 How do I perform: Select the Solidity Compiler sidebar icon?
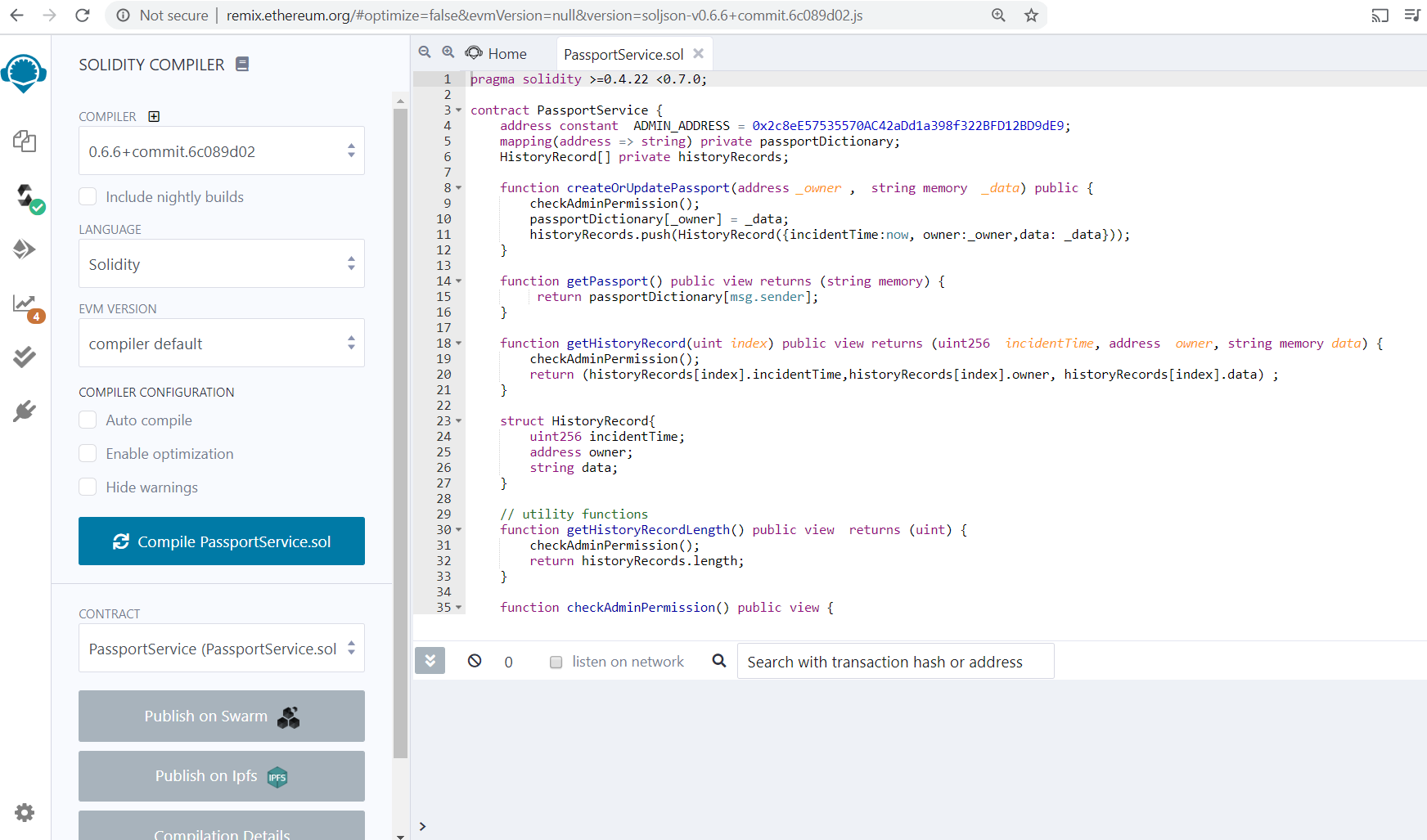point(26,196)
